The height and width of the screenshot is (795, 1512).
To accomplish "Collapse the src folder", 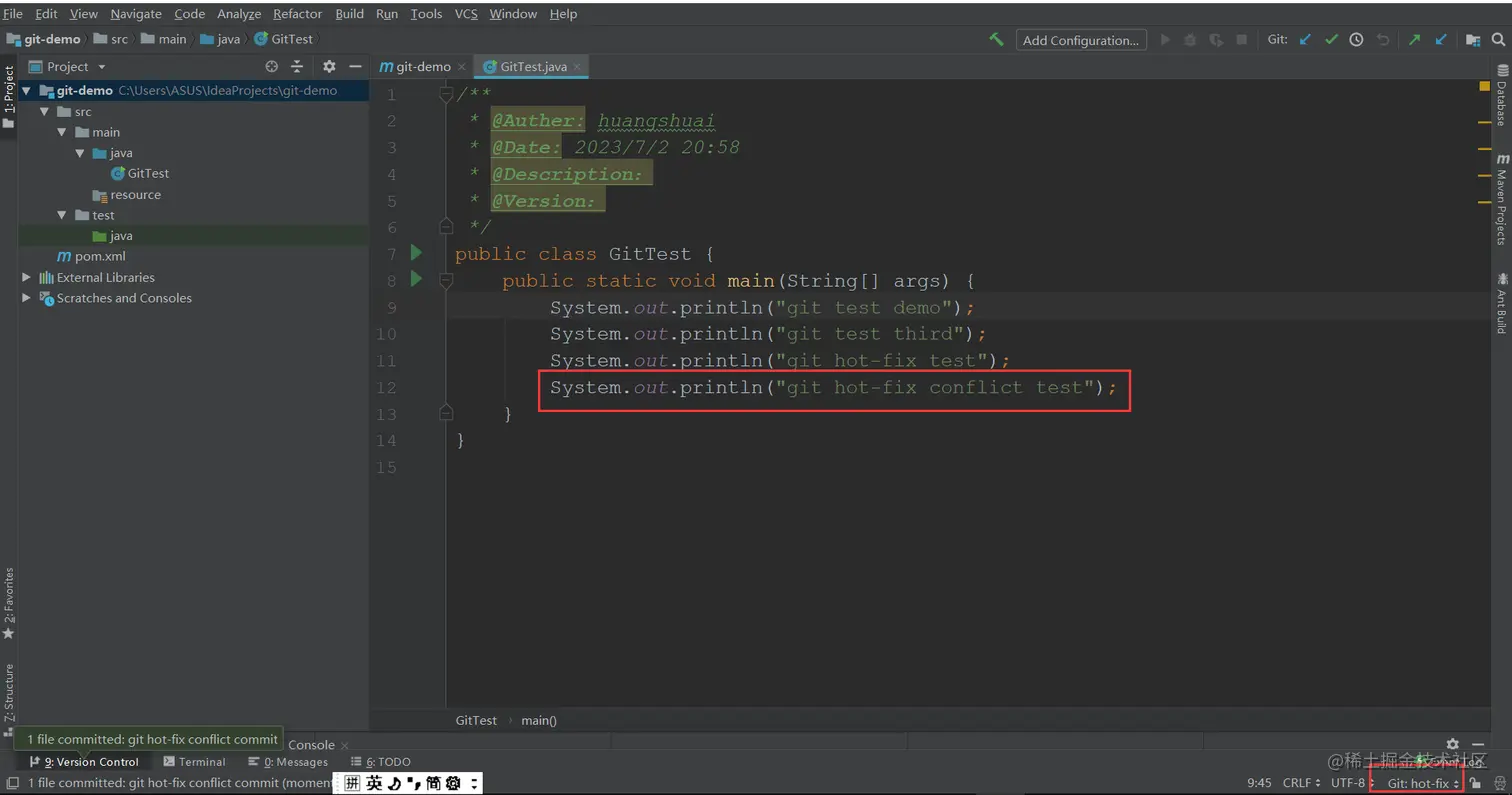I will click(44, 111).
